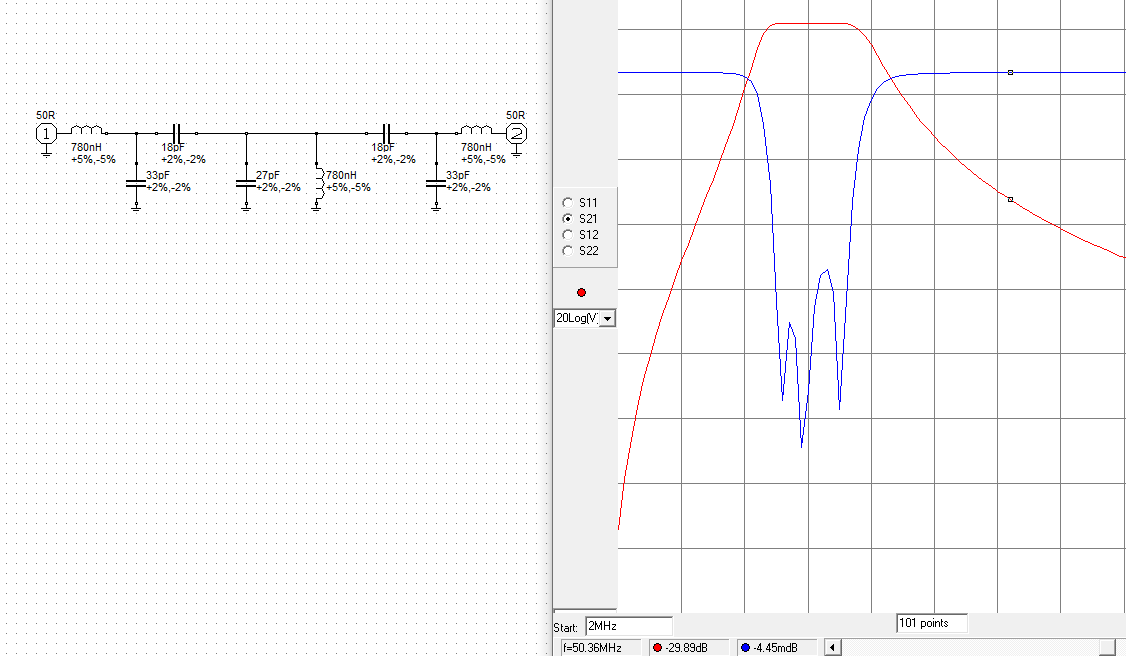Image resolution: width=1126 pixels, height=656 pixels.
Task: Select the left series 18pF capacitor
Action: [x=177, y=133]
